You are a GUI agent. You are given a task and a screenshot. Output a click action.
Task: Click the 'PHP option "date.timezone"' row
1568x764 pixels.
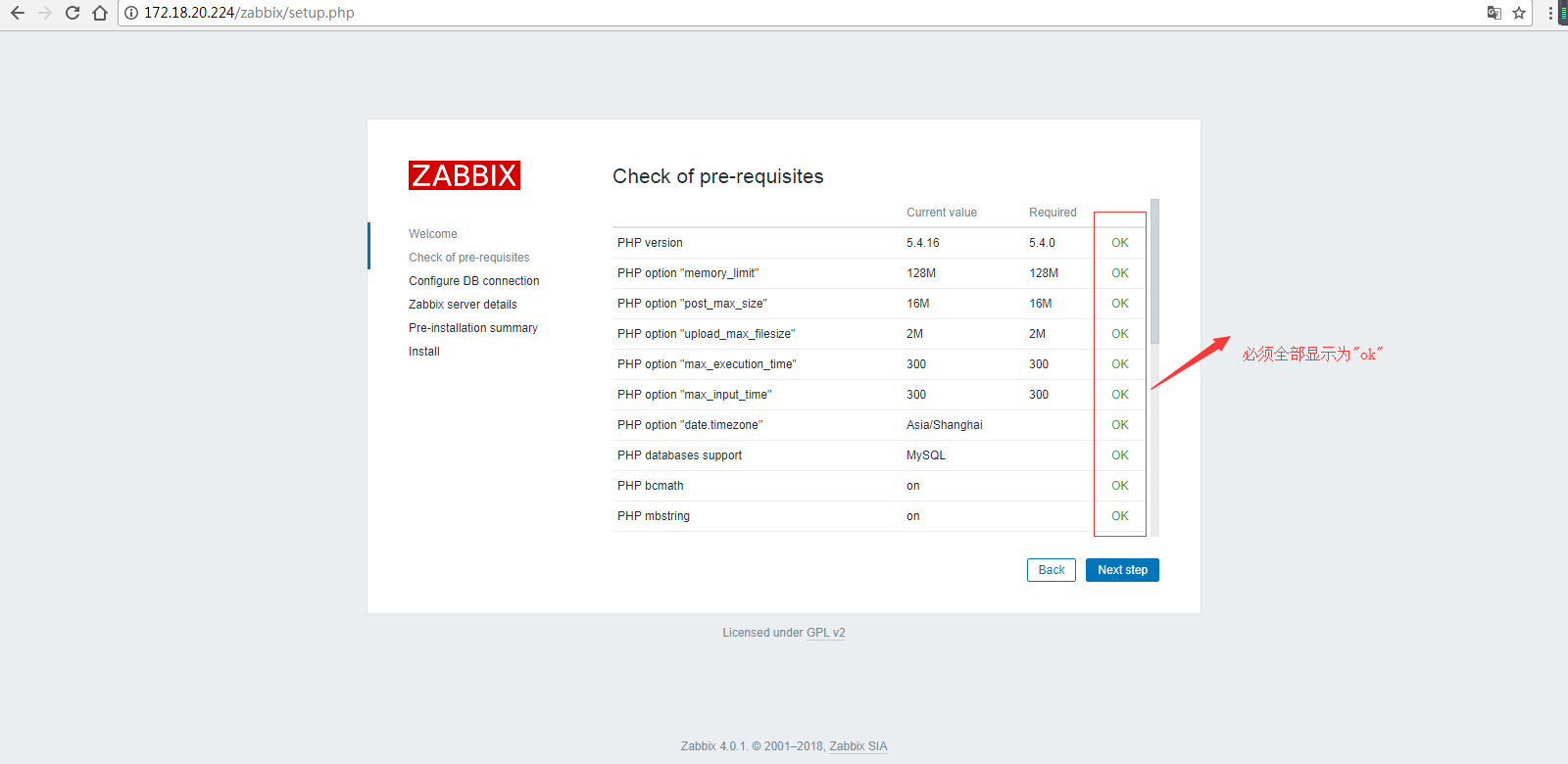(881, 425)
